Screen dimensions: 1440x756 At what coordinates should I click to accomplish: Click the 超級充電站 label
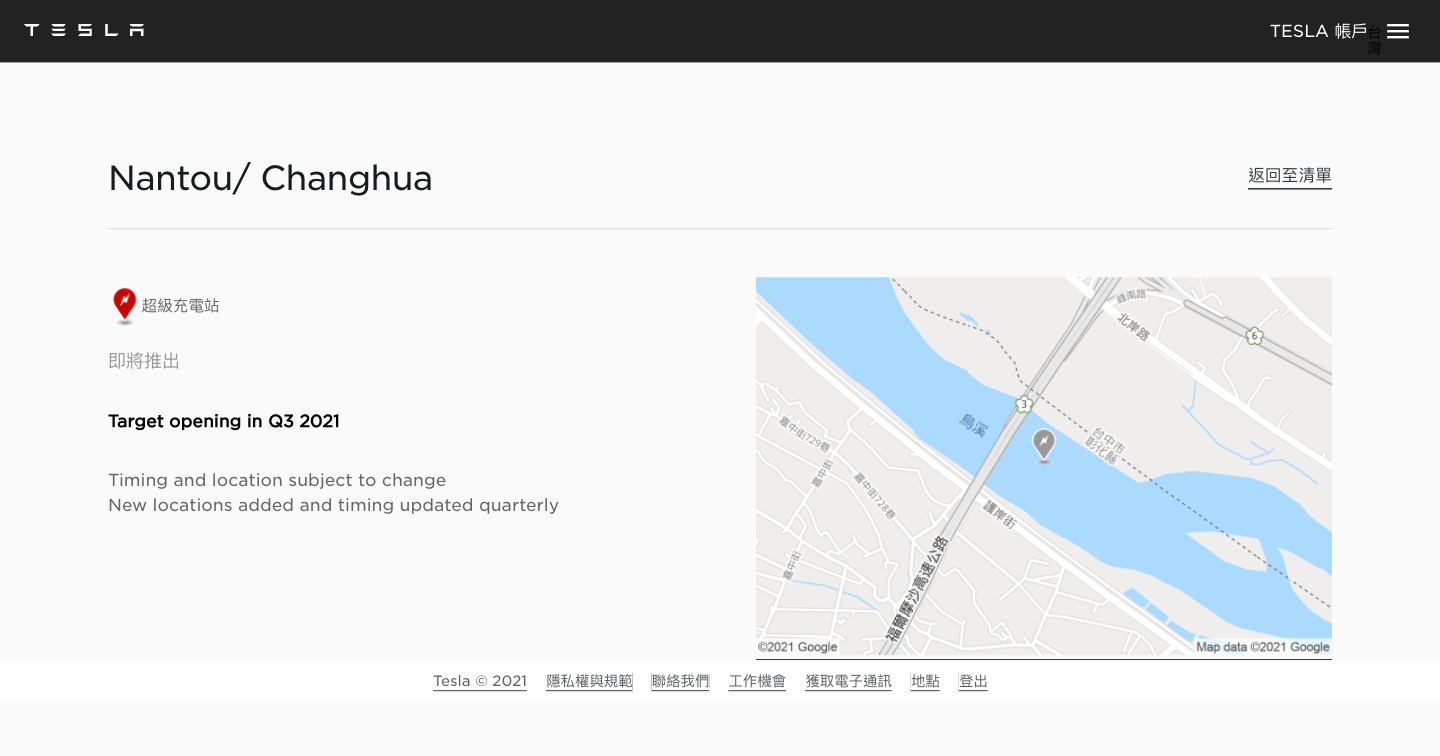(180, 305)
